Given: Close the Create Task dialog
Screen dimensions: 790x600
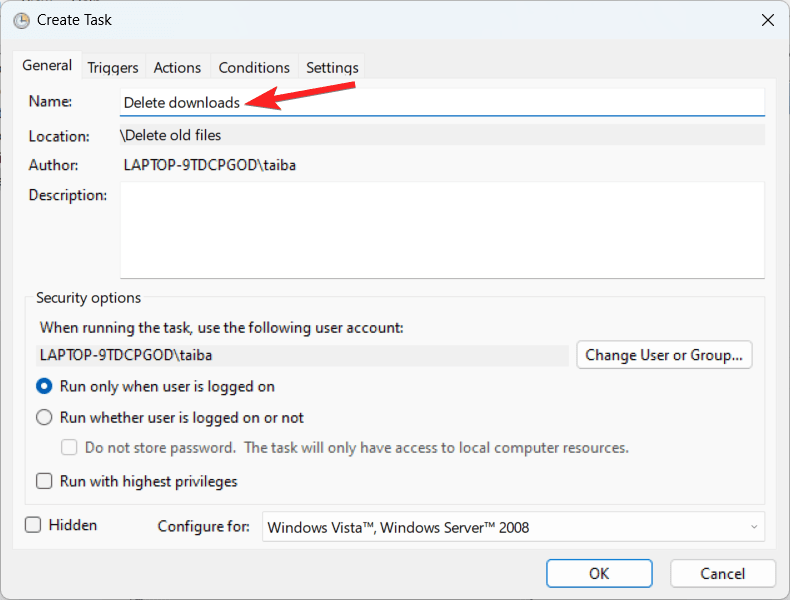Looking at the screenshot, I should pyautogui.click(x=767, y=20).
